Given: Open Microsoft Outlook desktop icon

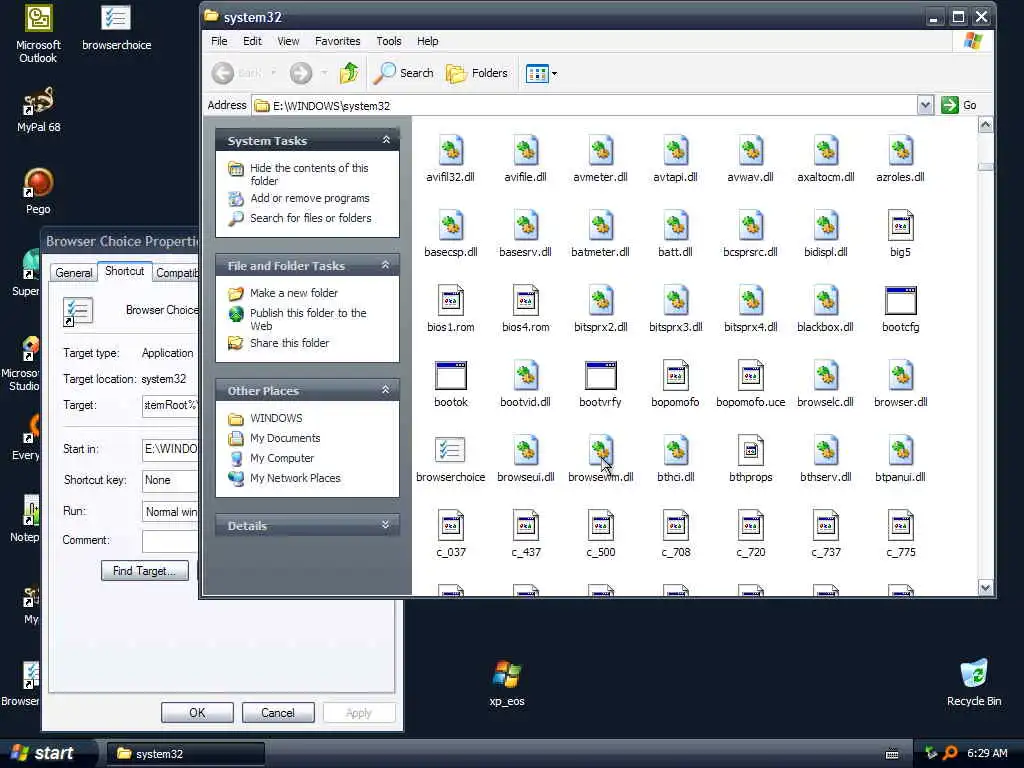Looking at the screenshot, I should point(38,34).
